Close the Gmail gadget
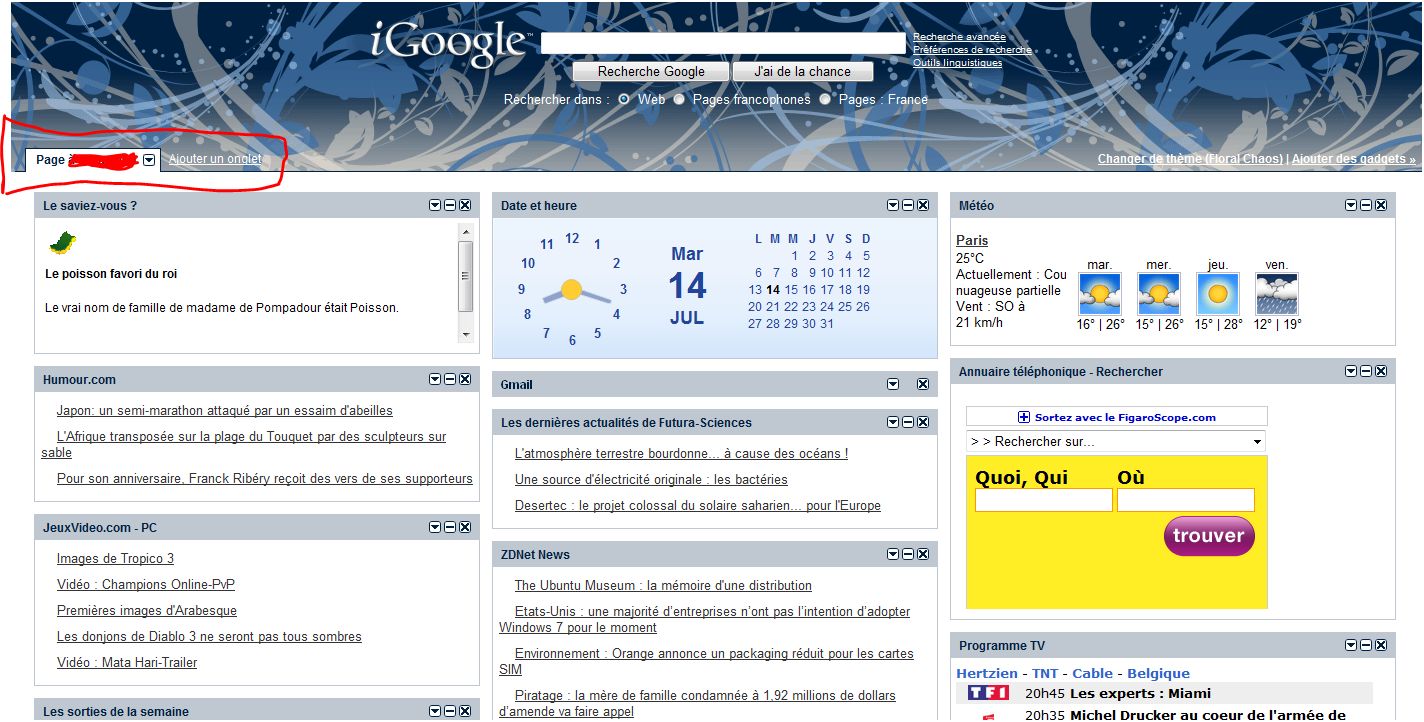1424x722 pixels. [x=923, y=384]
